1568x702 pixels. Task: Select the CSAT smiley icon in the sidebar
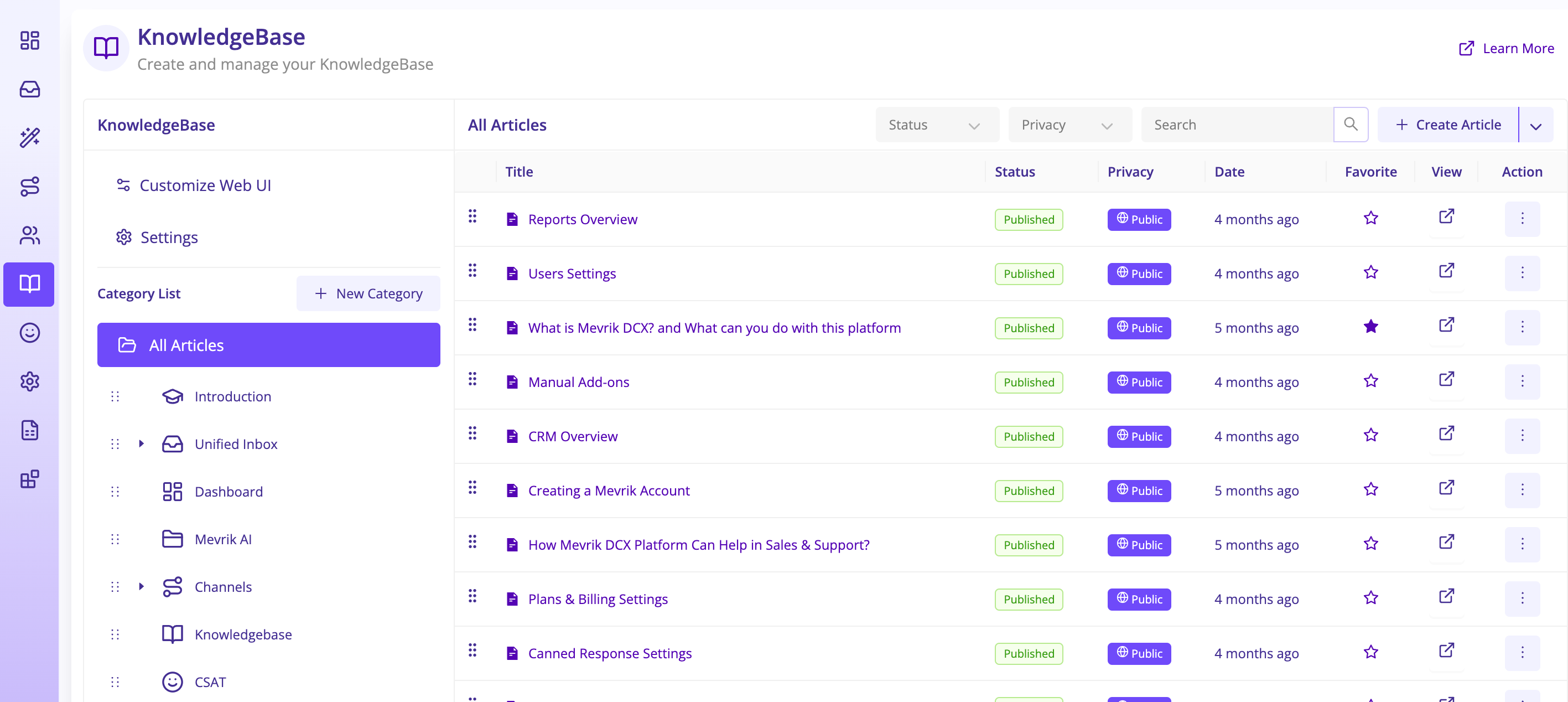tap(29, 333)
